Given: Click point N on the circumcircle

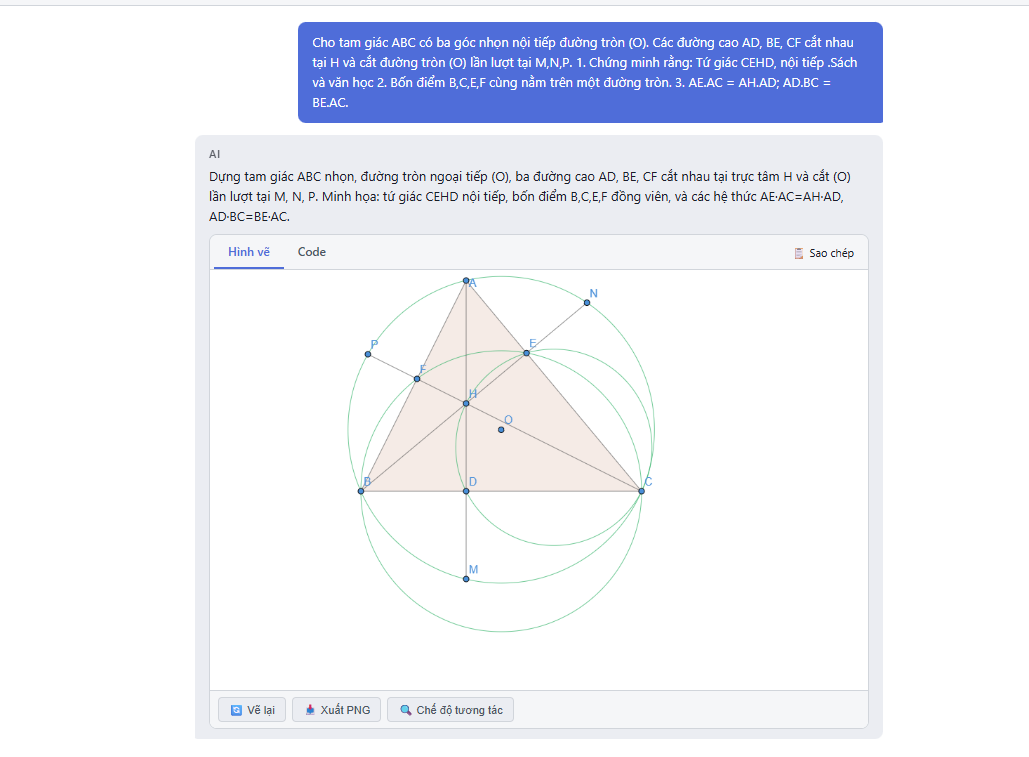Looking at the screenshot, I should click(586, 302).
